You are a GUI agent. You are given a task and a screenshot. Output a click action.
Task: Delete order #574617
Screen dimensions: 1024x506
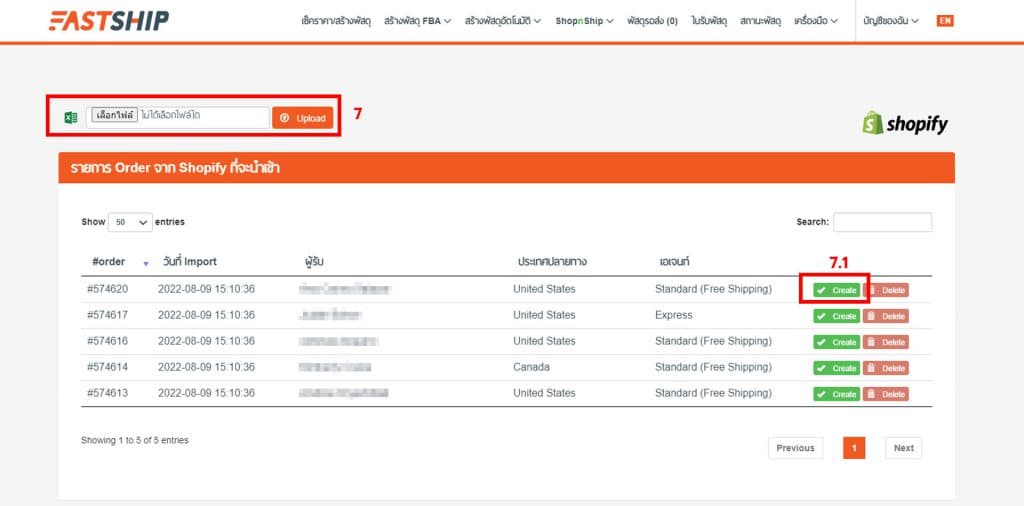(886, 316)
